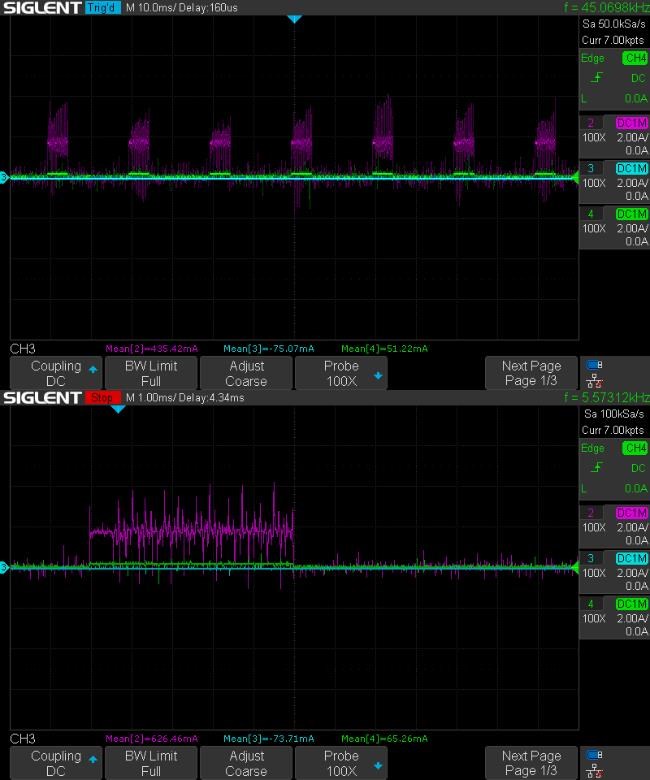Click the CH3 menu label in the Trig'd capture
Image resolution: width=650 pixels, height=780 pixels.
23,349
